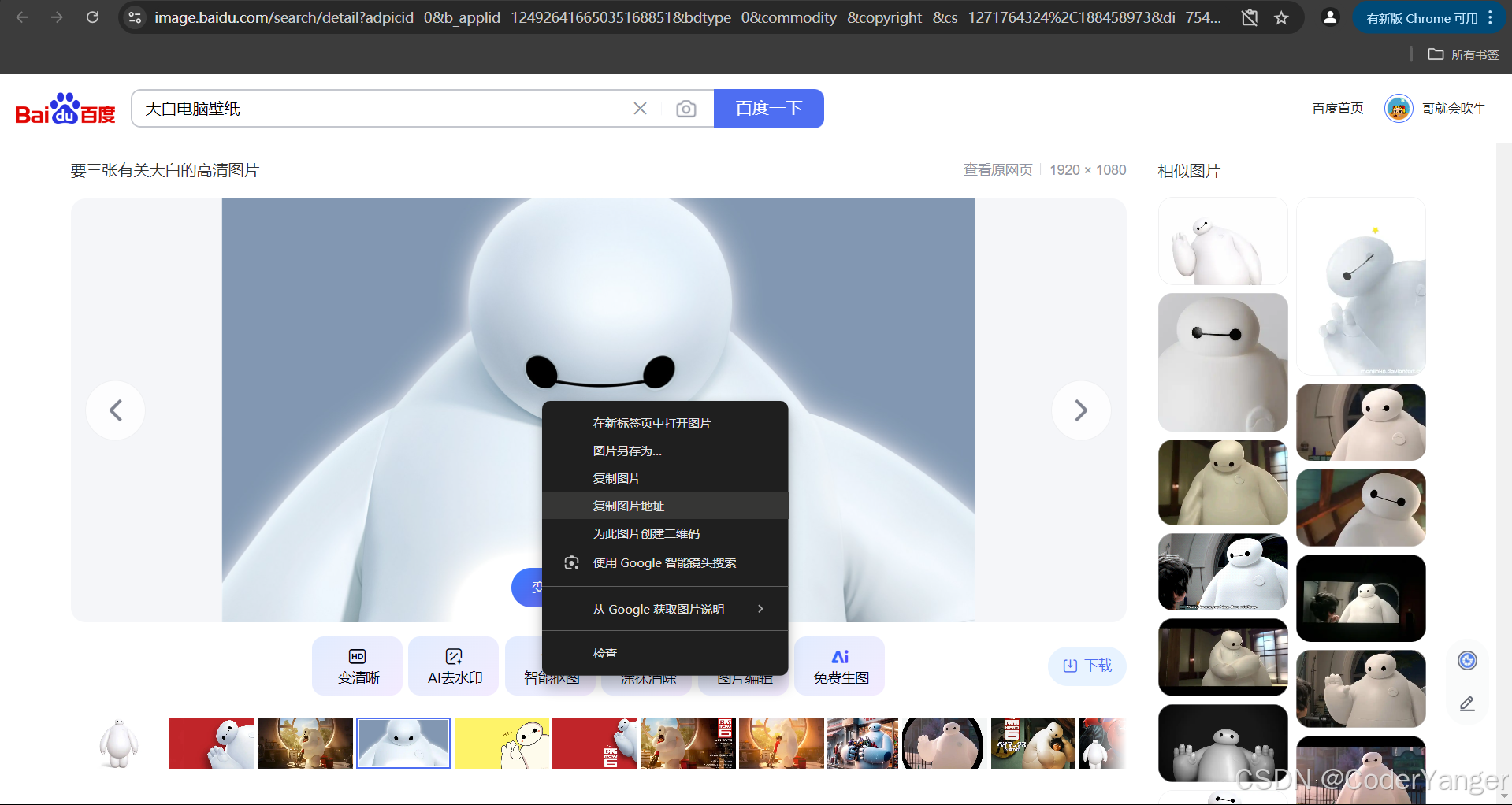1512x805 pixels.
Task: Select standing Baymax thumbnail in bottom strip
Action: point(118,743)
